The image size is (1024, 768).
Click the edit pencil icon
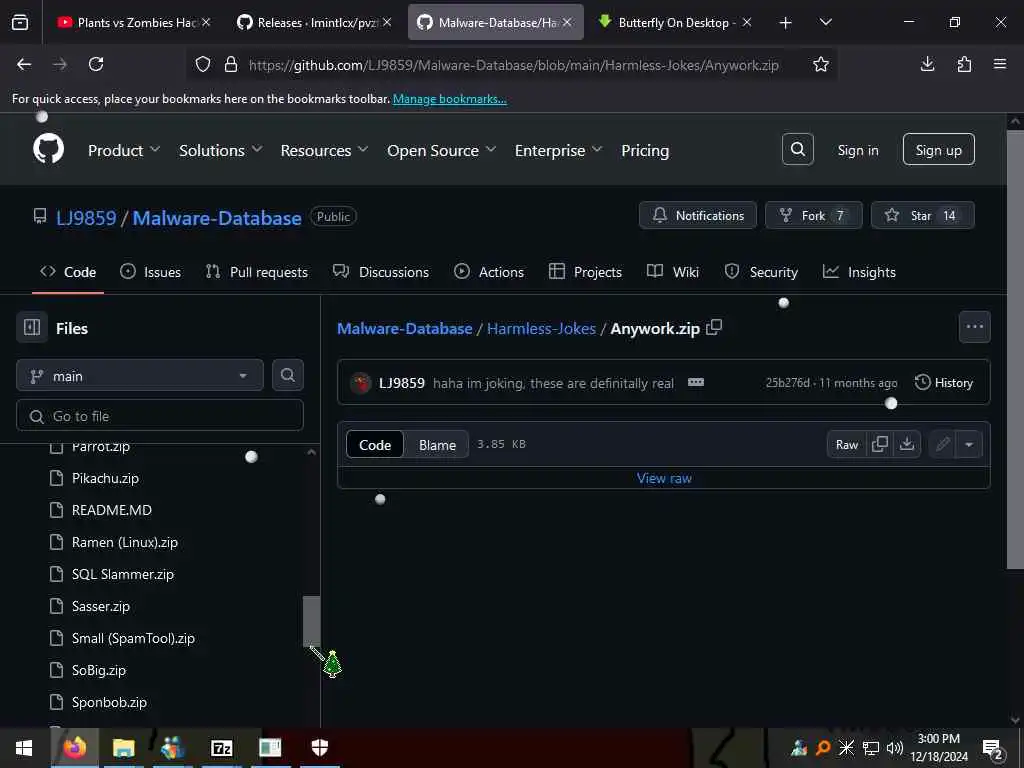942,444
